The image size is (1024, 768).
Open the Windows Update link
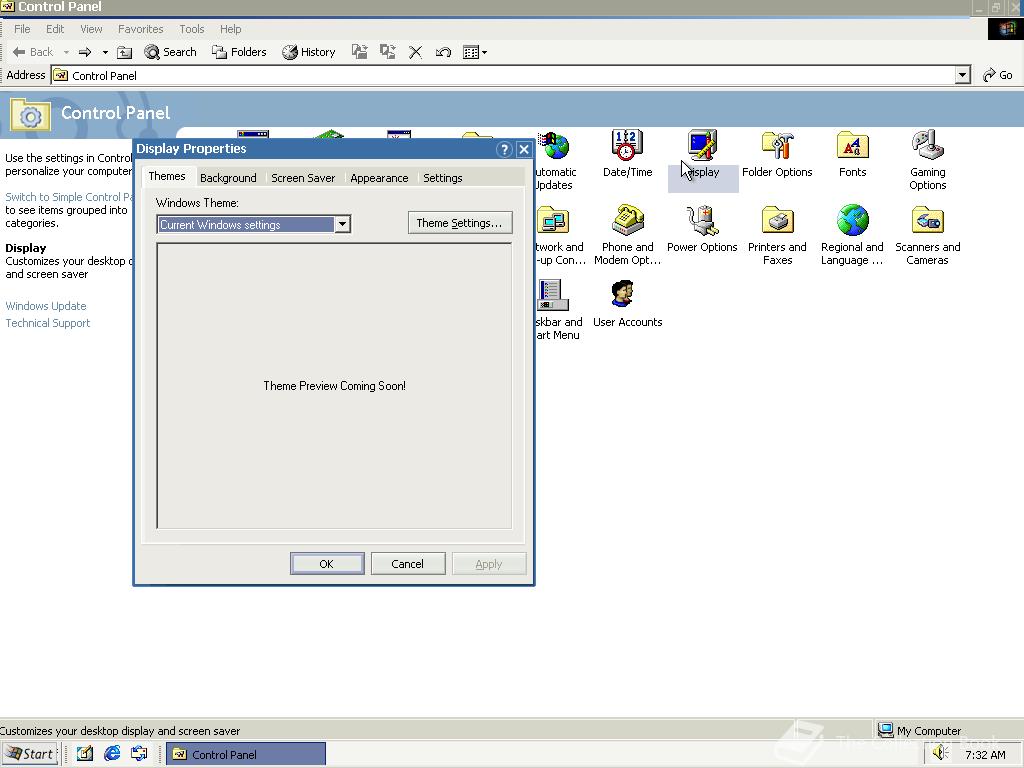coord(46,306)
